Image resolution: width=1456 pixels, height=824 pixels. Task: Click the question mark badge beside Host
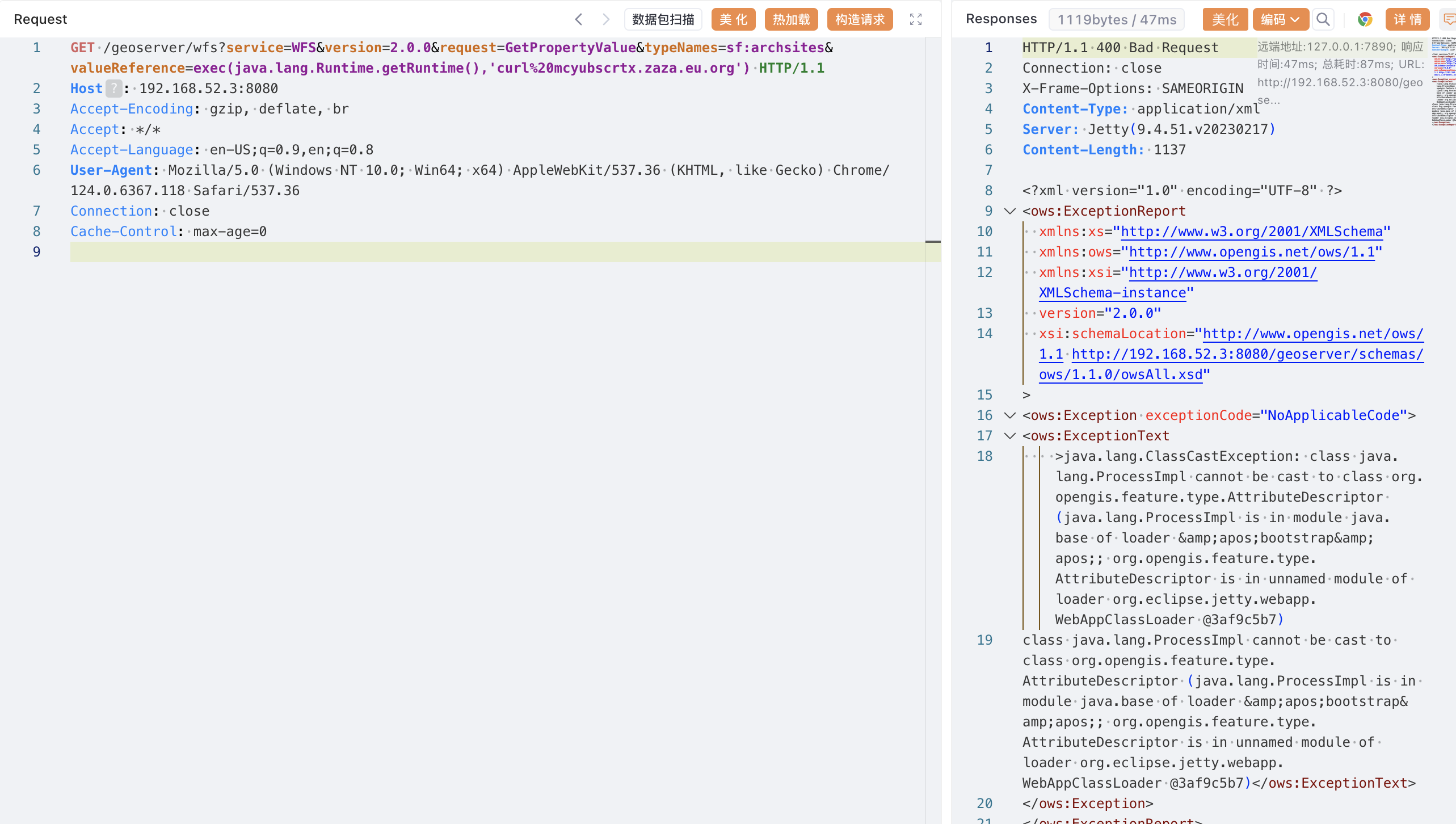tap(113, 89)
